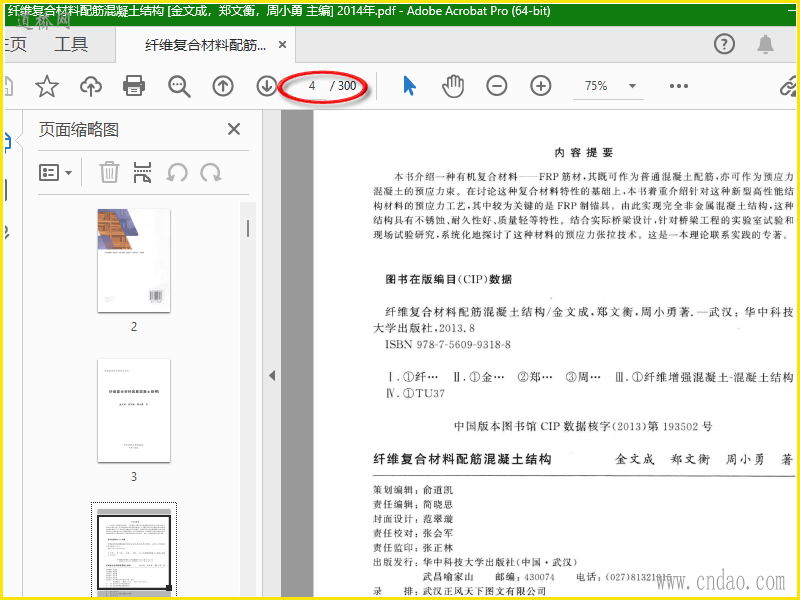Click the share link icon
The image size is (800, 600).
[788, 86]
